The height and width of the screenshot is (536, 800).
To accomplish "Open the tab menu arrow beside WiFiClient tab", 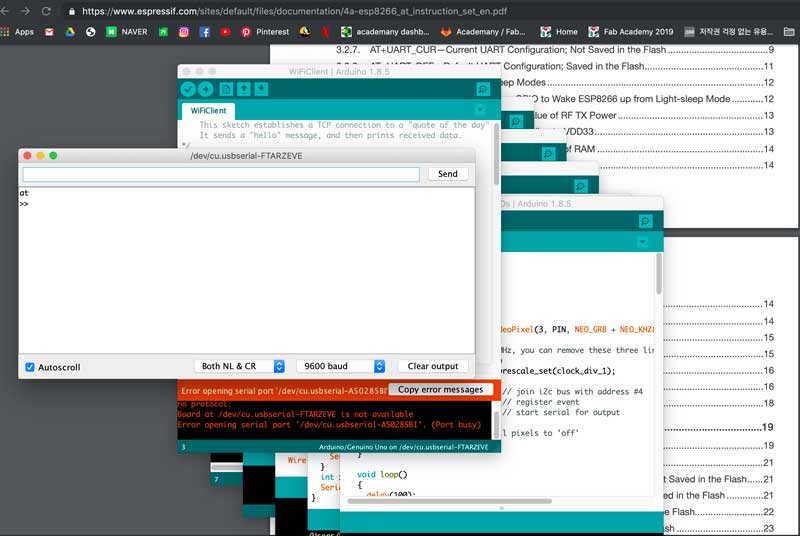I will click(x=480, y=110).
